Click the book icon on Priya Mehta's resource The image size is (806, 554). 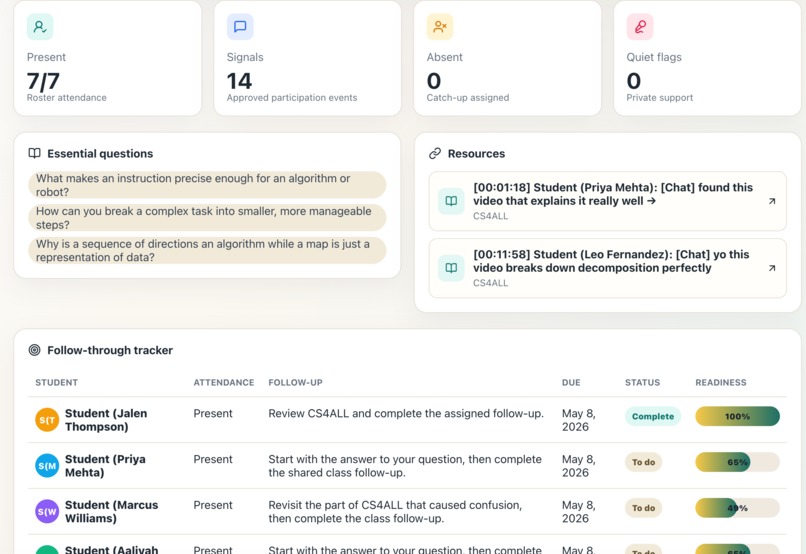[451, 201]
